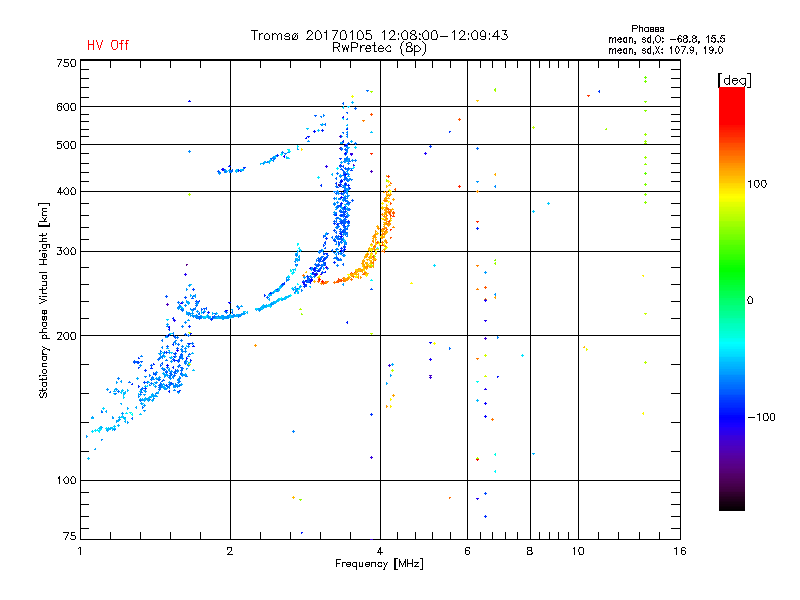Click the x-axis tick label '16'
Viewport: 800px width, 600px height.
[x=680, y=551]
